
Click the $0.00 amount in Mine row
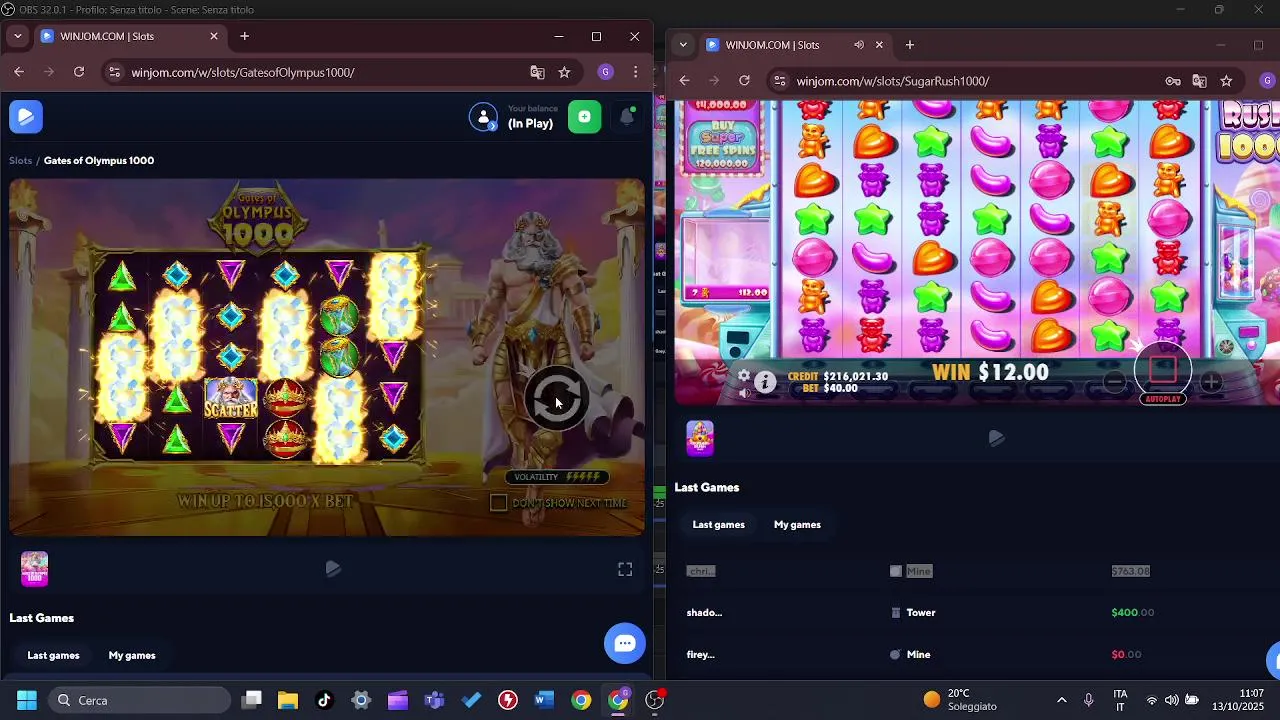click(x=1125, y=654)
